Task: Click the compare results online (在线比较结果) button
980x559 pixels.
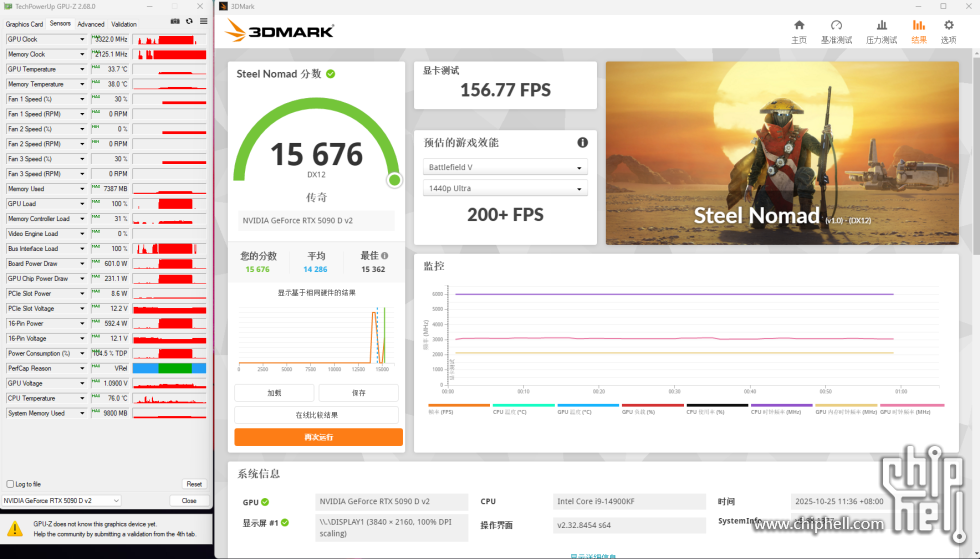Action: tap(318, 415)
